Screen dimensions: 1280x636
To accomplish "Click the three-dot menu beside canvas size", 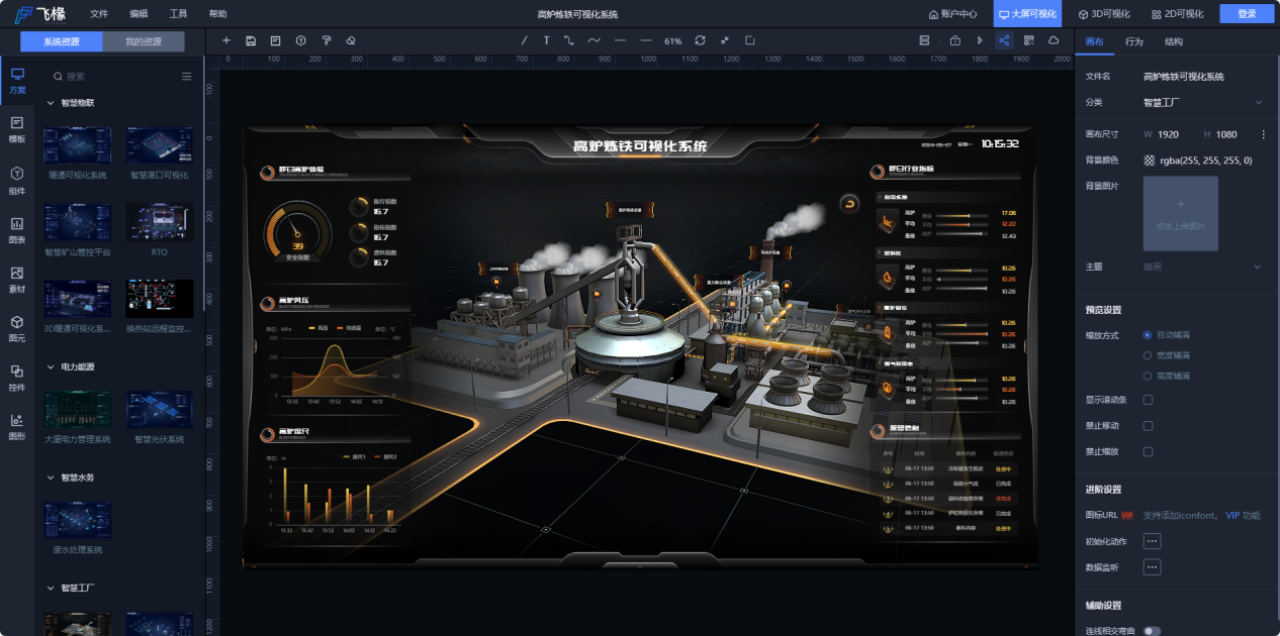I will 1264,134.
